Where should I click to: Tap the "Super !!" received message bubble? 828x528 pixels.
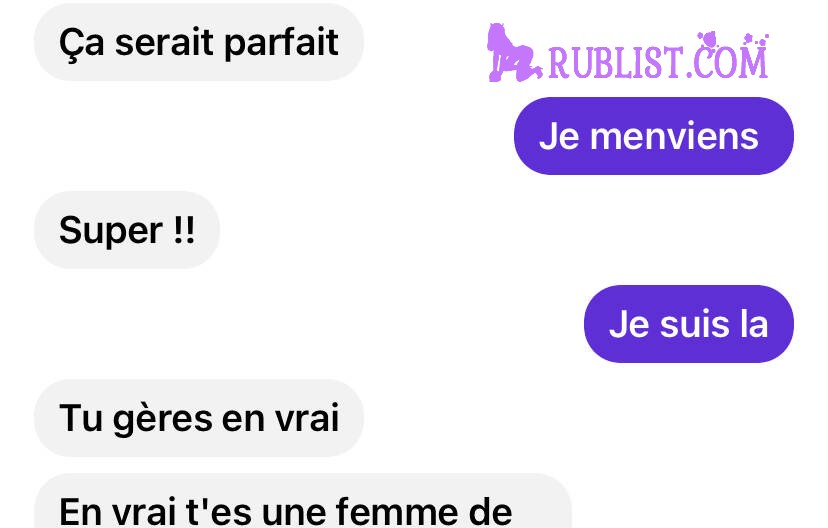coord(127,230)
